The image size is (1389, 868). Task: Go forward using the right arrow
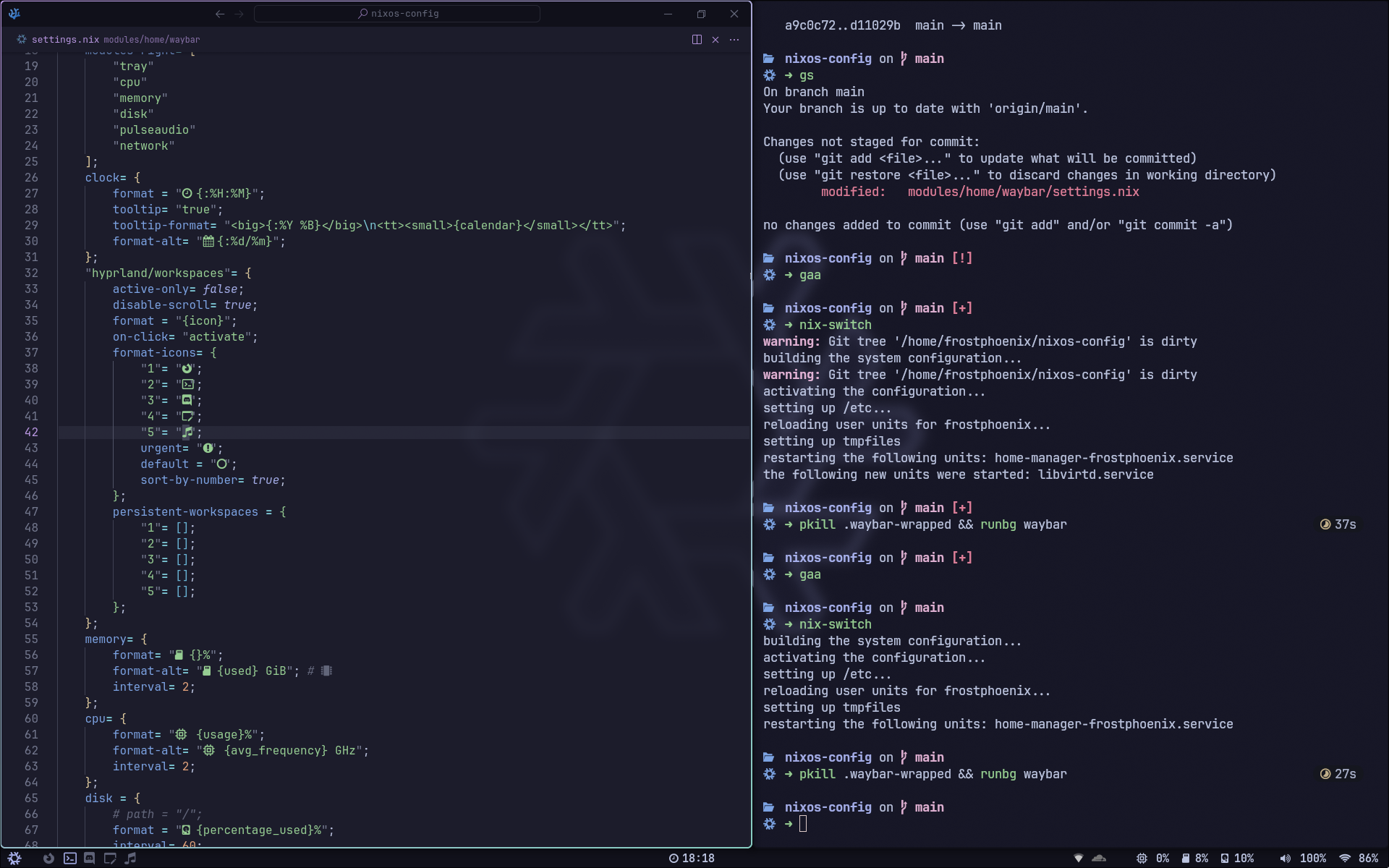(x=239, y=14)
